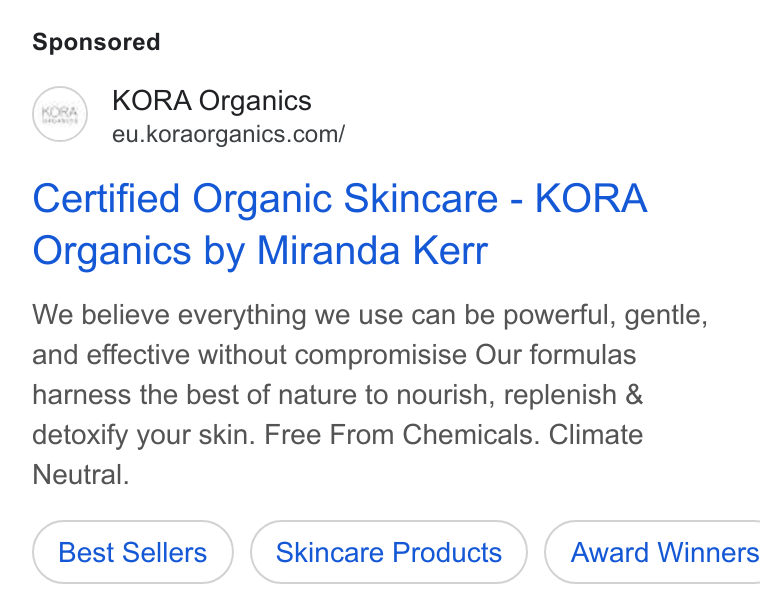
Task: Click 'detoxify your skin' in the description
Action: (x=143, y=434)
